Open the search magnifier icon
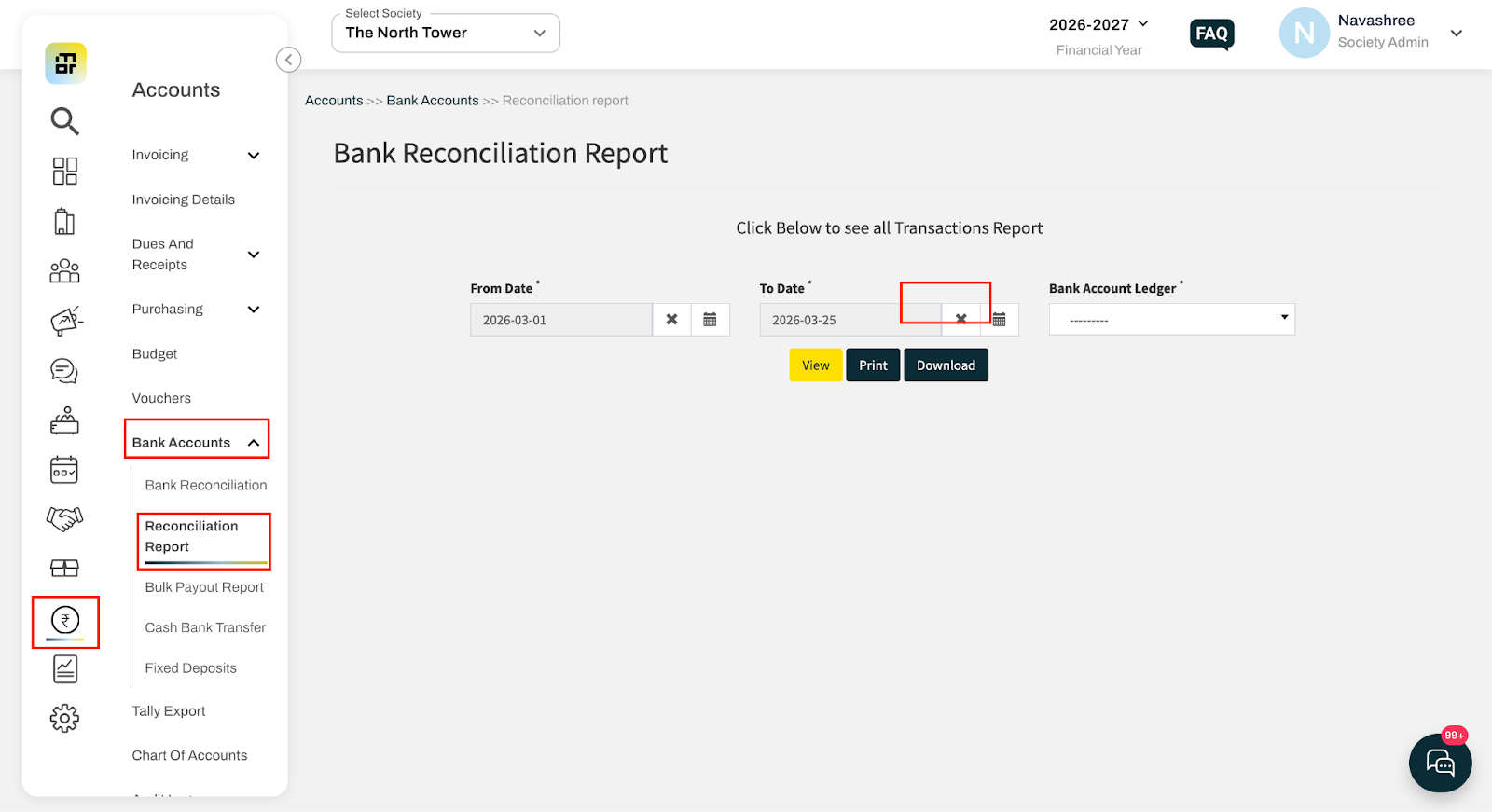1492x812 pixels. pos(64,121)
